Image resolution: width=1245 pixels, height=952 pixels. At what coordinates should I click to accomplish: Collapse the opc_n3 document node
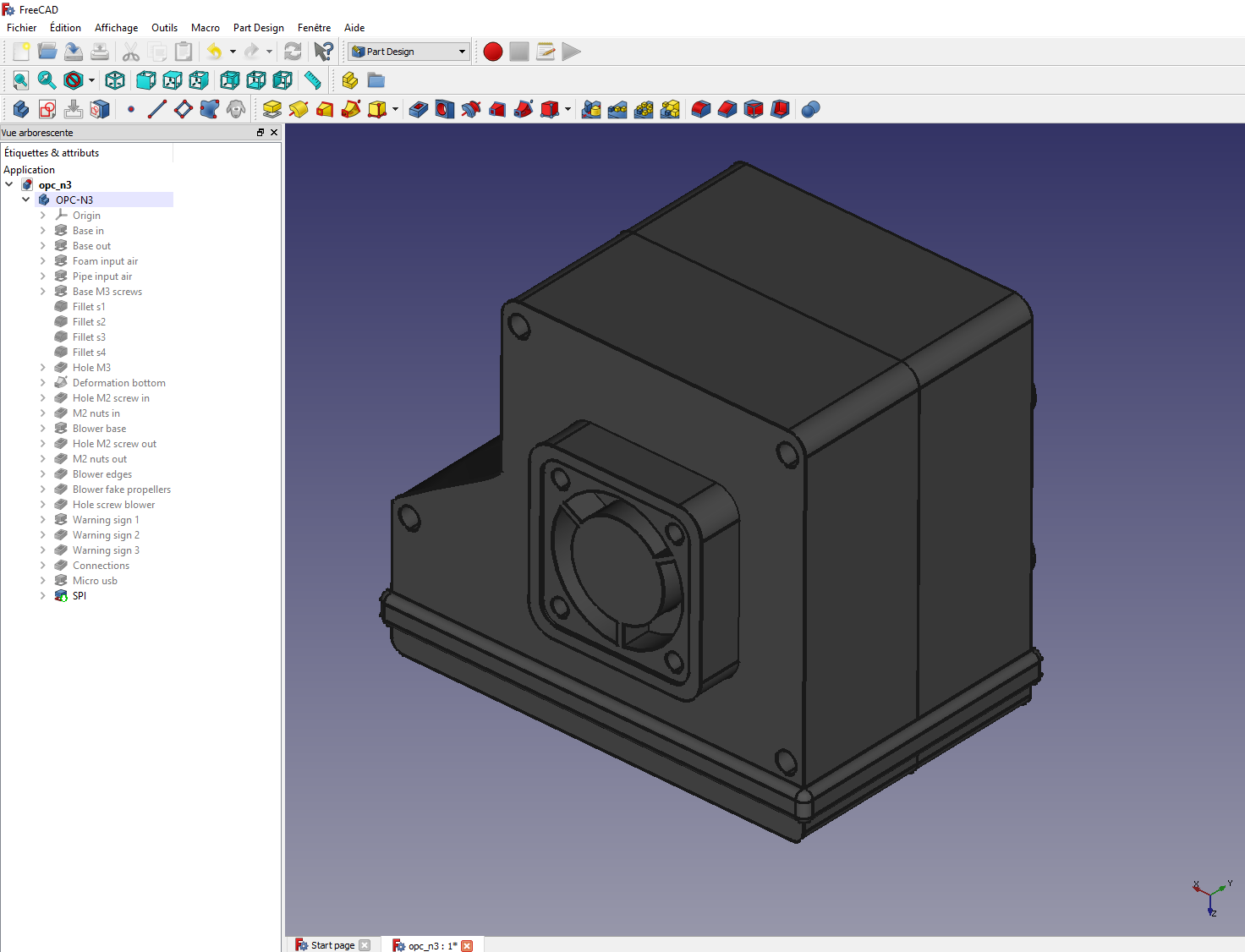click(9, 184)
